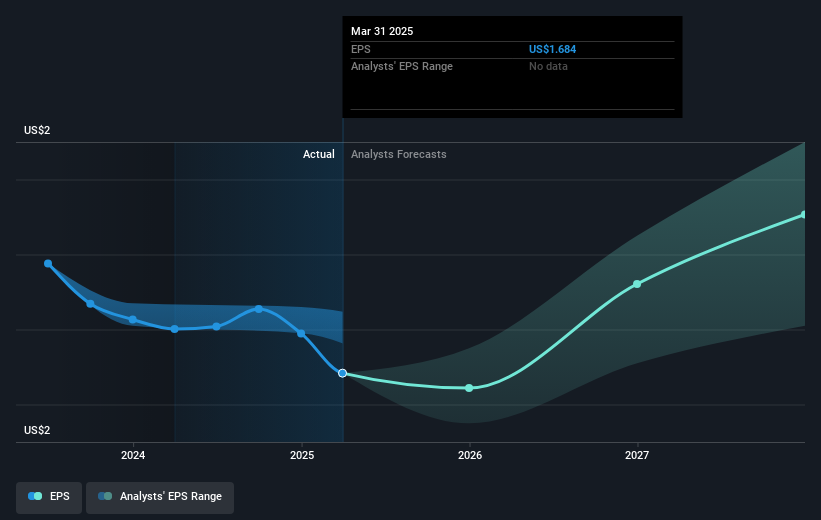821x520 pixels.
Task: Click the 2025 x-axis label
Action: [x=302, y=456]
